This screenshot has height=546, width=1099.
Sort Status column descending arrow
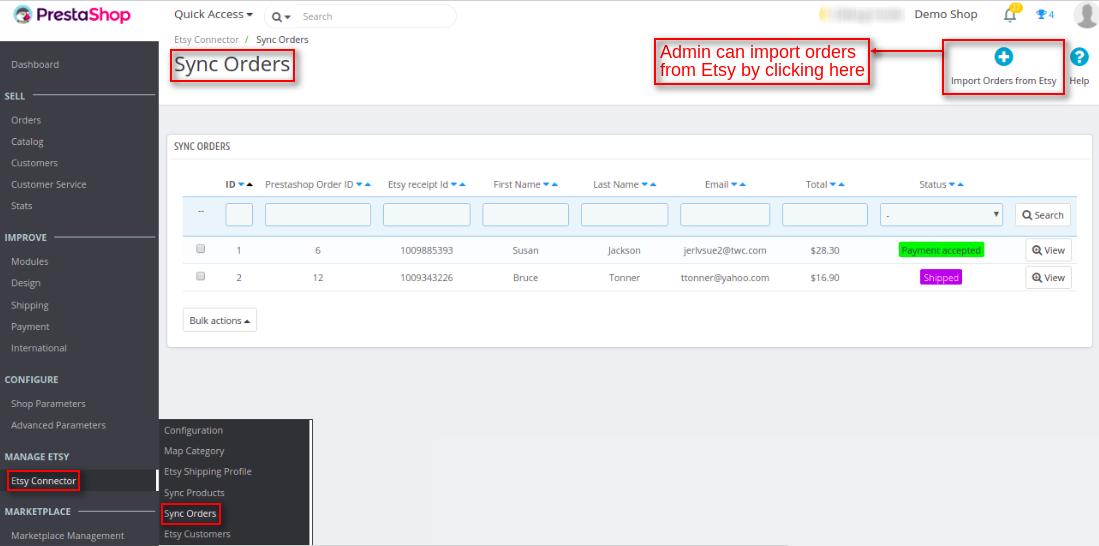[x=953, y=185]
